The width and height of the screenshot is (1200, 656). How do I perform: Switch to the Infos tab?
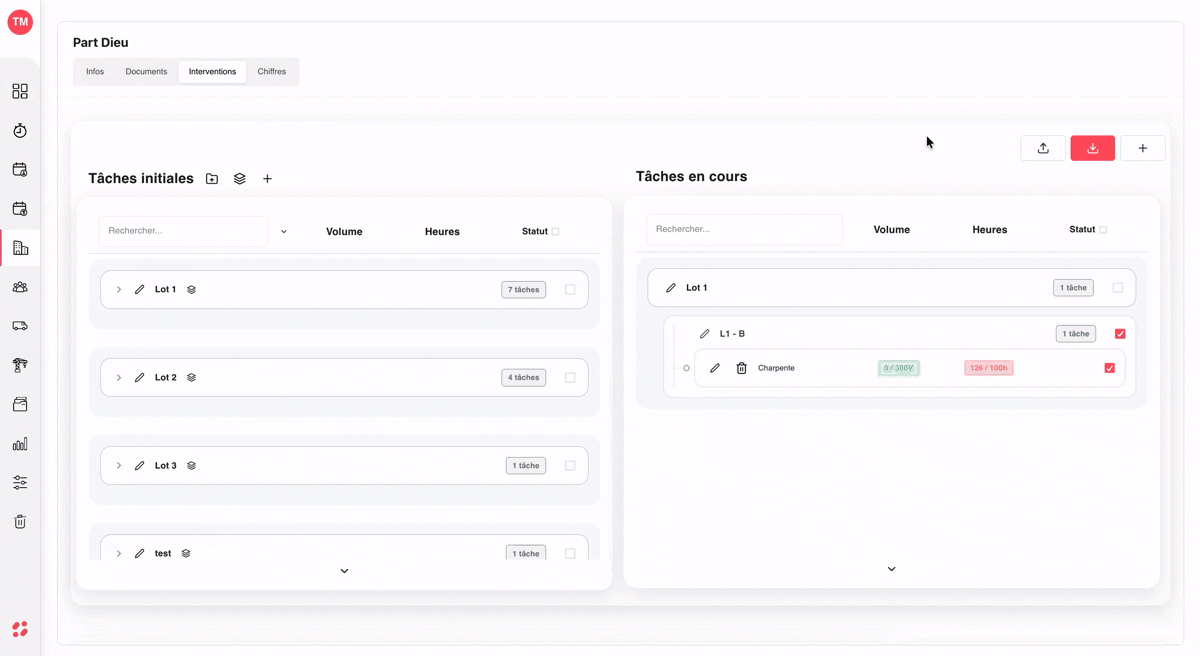coord(95,72)
